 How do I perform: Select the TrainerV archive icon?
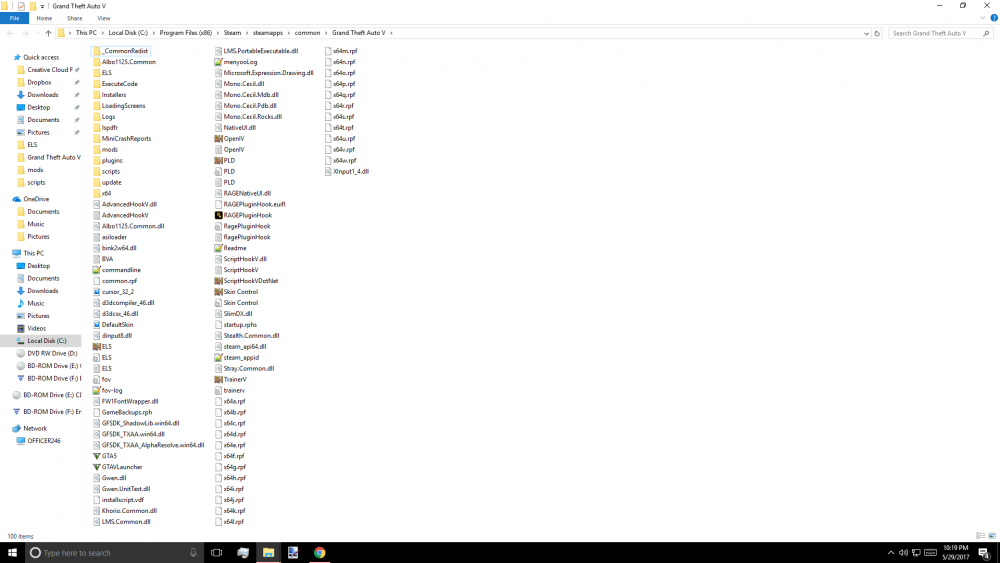tap(218, 379)
